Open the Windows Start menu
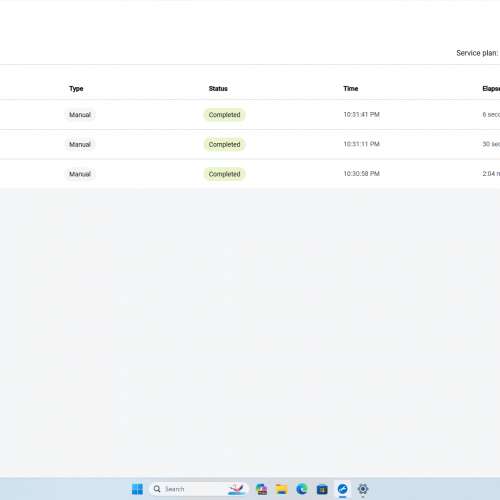This screenshot has width=500, height=500. (137, 489)
